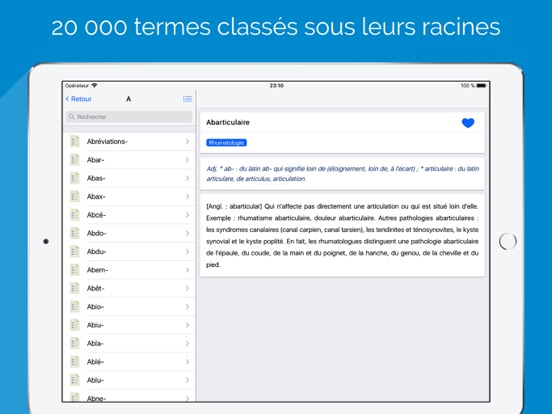
Task: Expand the Ablu- row chevron
Action: 187,380
